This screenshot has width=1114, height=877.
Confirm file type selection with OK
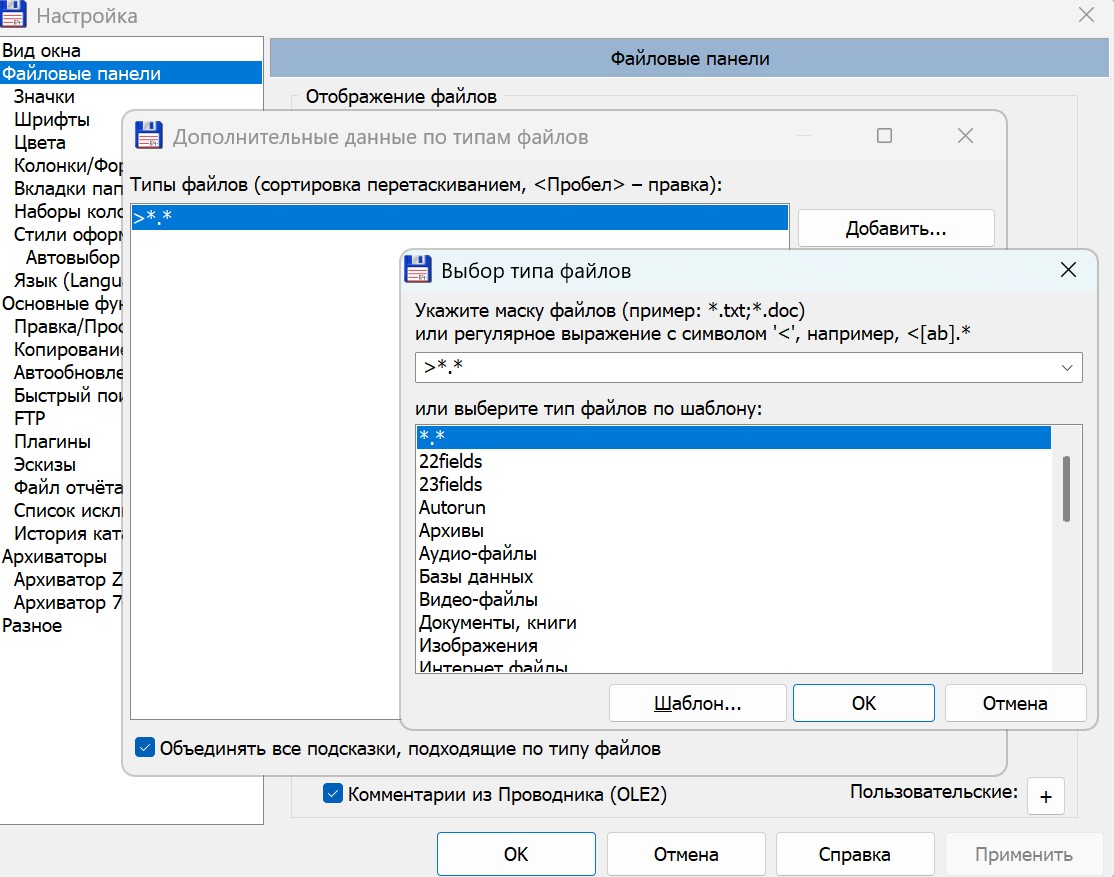tap(863, 703)
